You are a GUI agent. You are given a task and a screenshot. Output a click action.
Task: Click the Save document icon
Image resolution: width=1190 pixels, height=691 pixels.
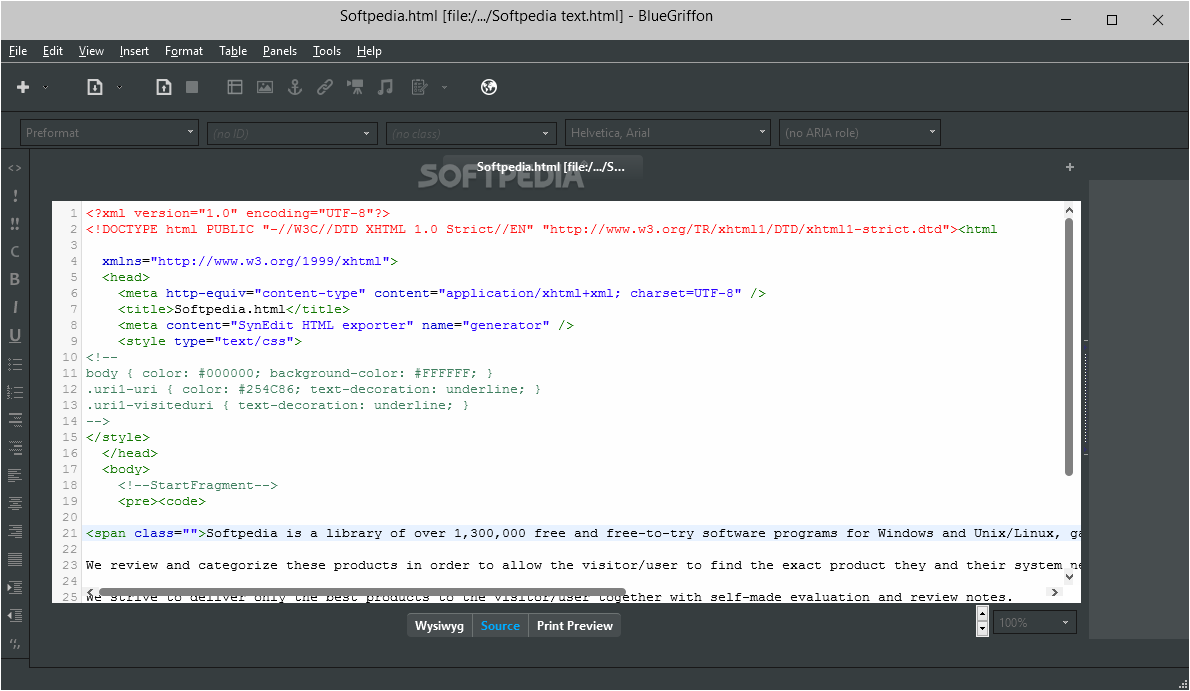[164, 87]
